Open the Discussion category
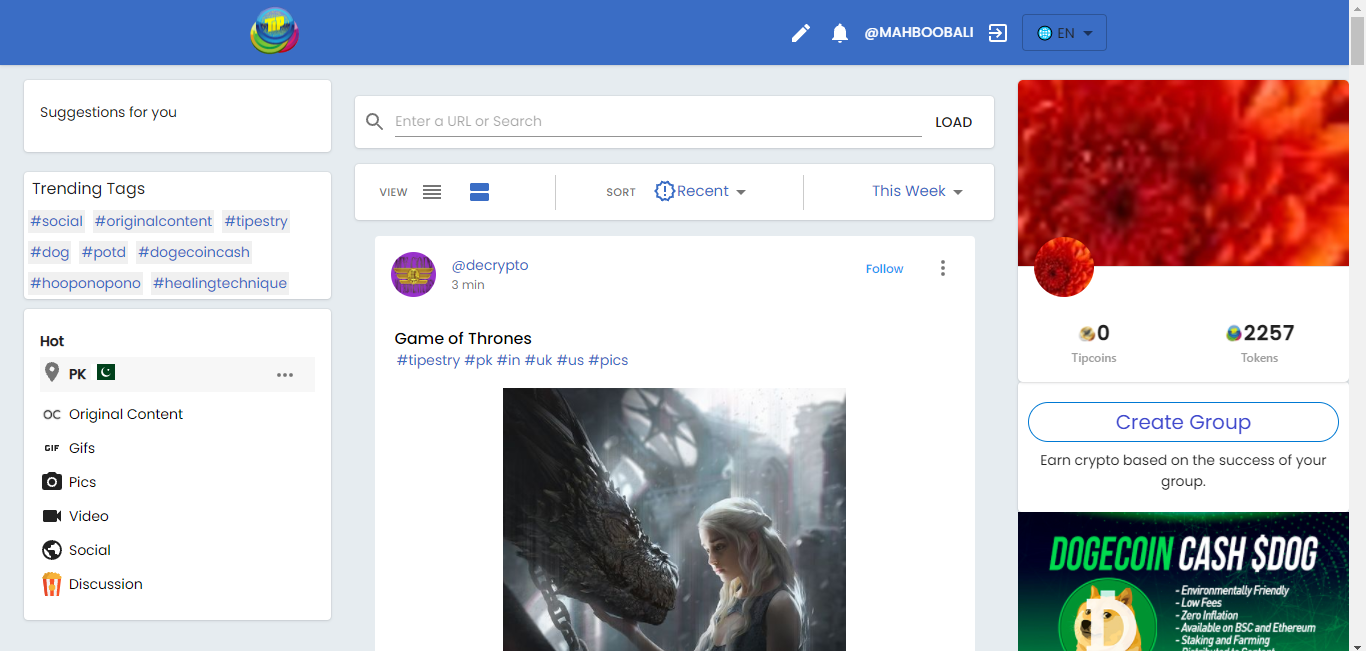 coord(106,584)
